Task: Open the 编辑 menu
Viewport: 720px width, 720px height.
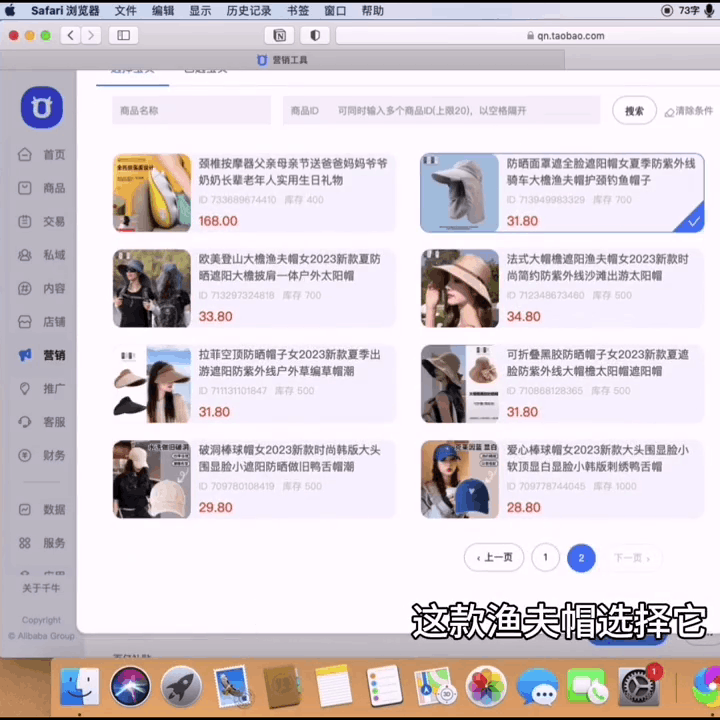Action: 163,11
